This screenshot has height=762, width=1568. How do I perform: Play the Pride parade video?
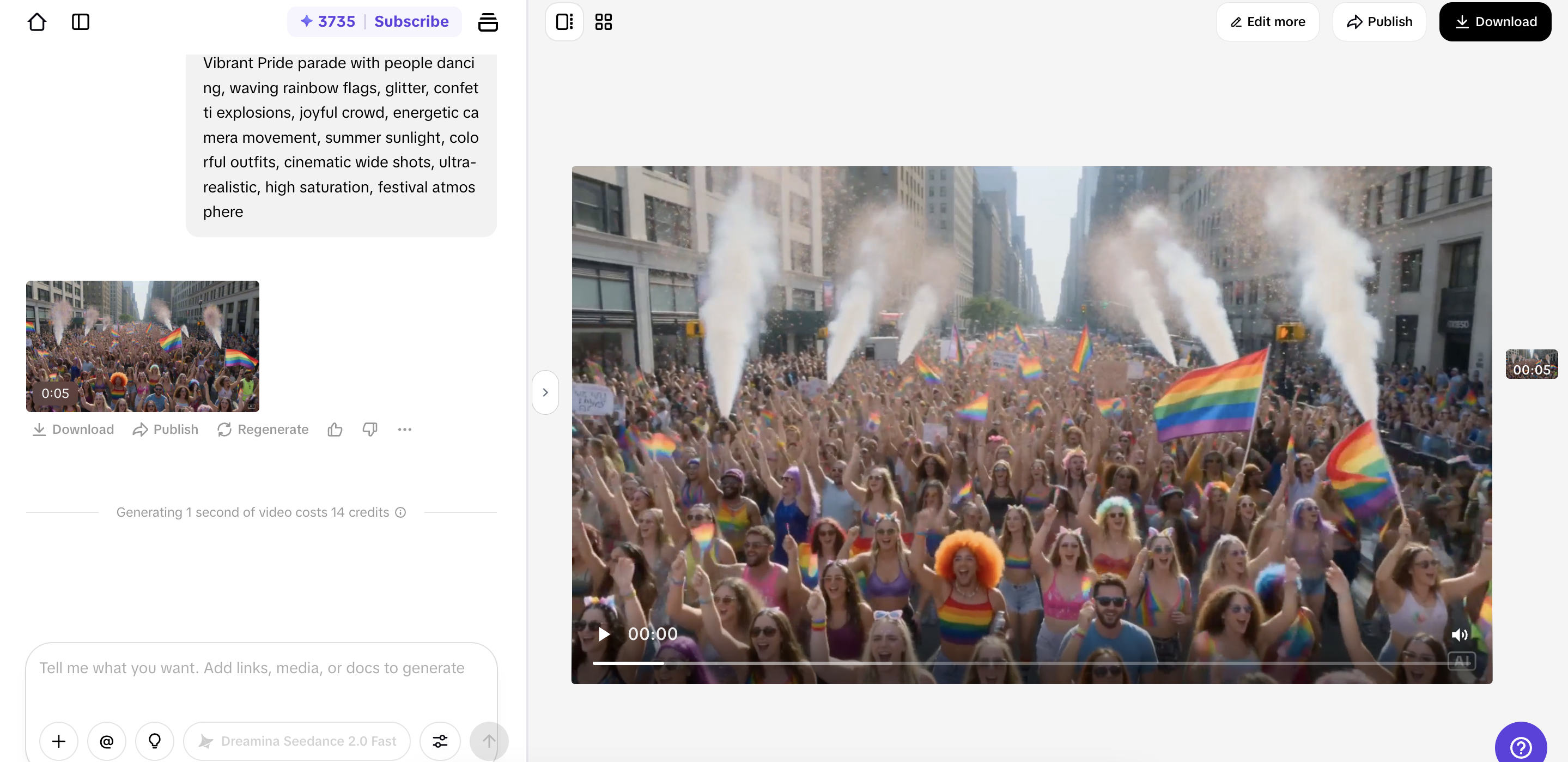click(604, 634)
